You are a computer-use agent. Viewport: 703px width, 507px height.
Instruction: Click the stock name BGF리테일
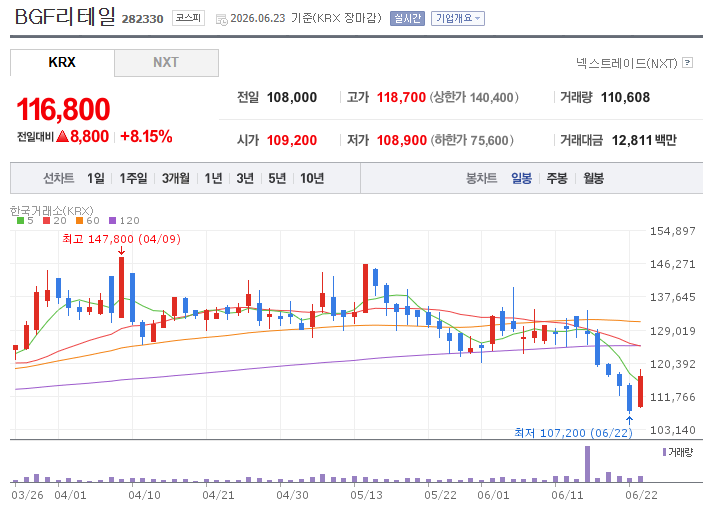[65, 17]
